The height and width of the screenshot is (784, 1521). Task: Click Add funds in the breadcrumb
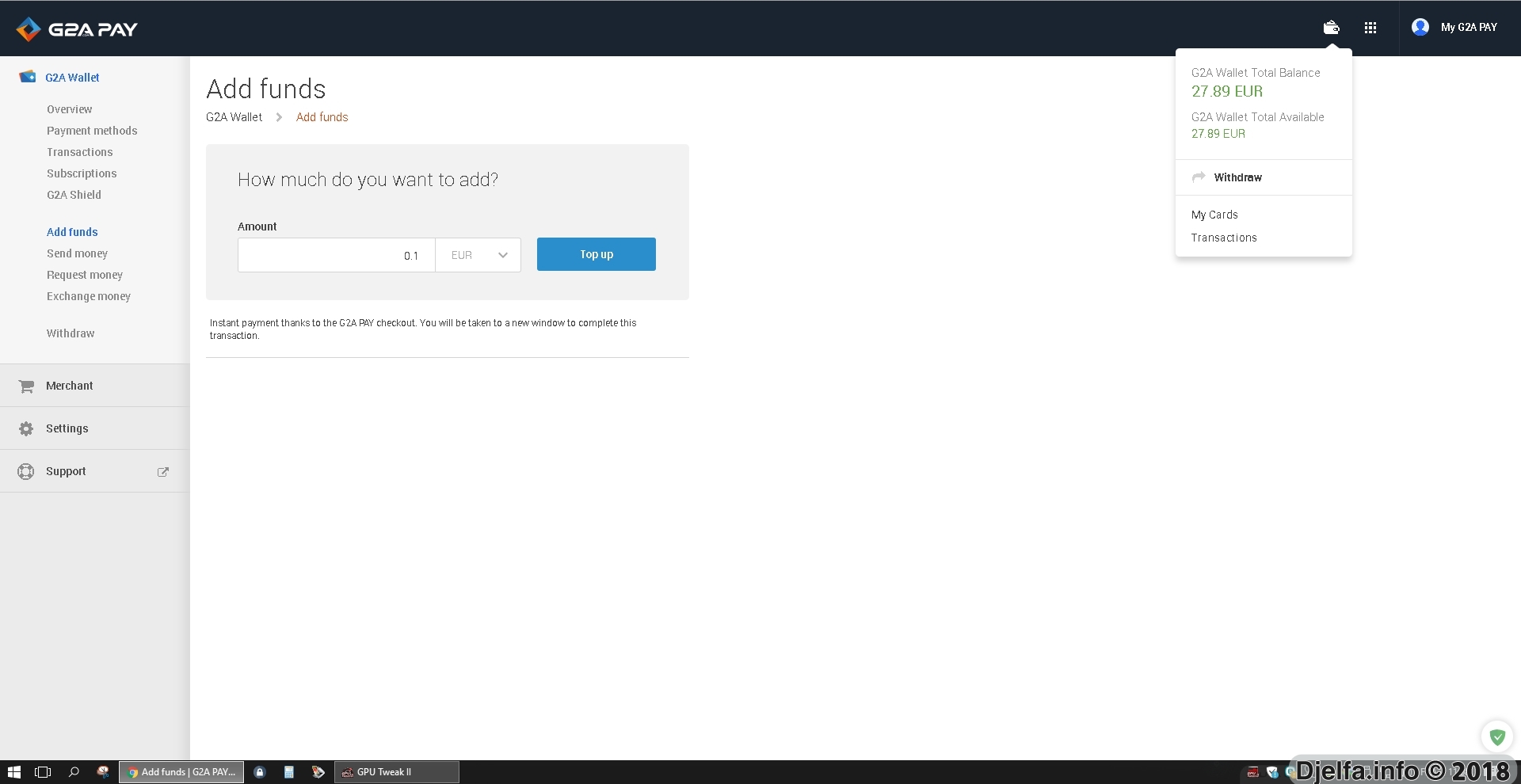322,117
